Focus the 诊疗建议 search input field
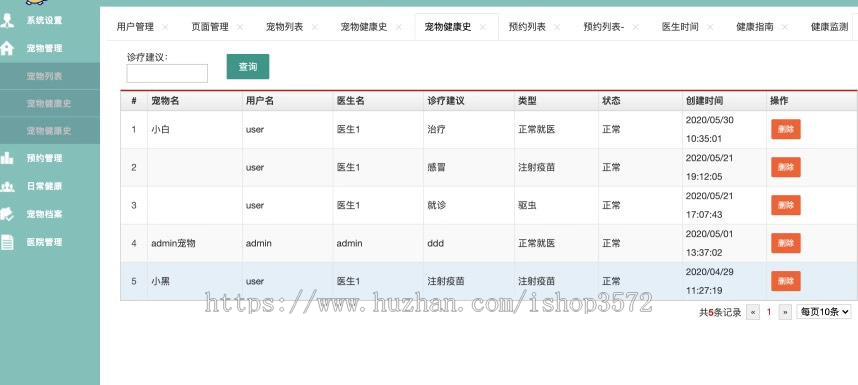858x385 pixels. (x=167, y=73)
